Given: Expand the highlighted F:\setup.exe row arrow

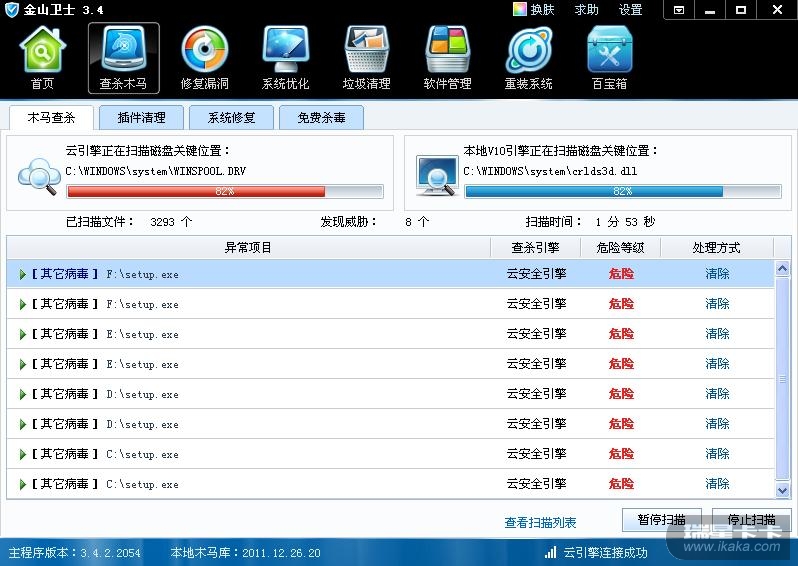Looking at the screenshot, I should coord(22,274).
